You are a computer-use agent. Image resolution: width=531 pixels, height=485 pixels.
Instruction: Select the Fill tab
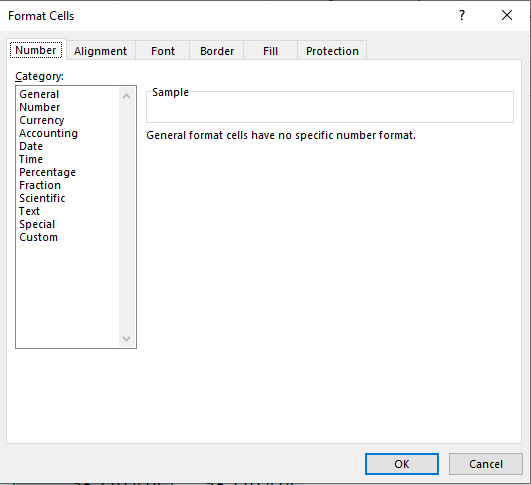270,51
